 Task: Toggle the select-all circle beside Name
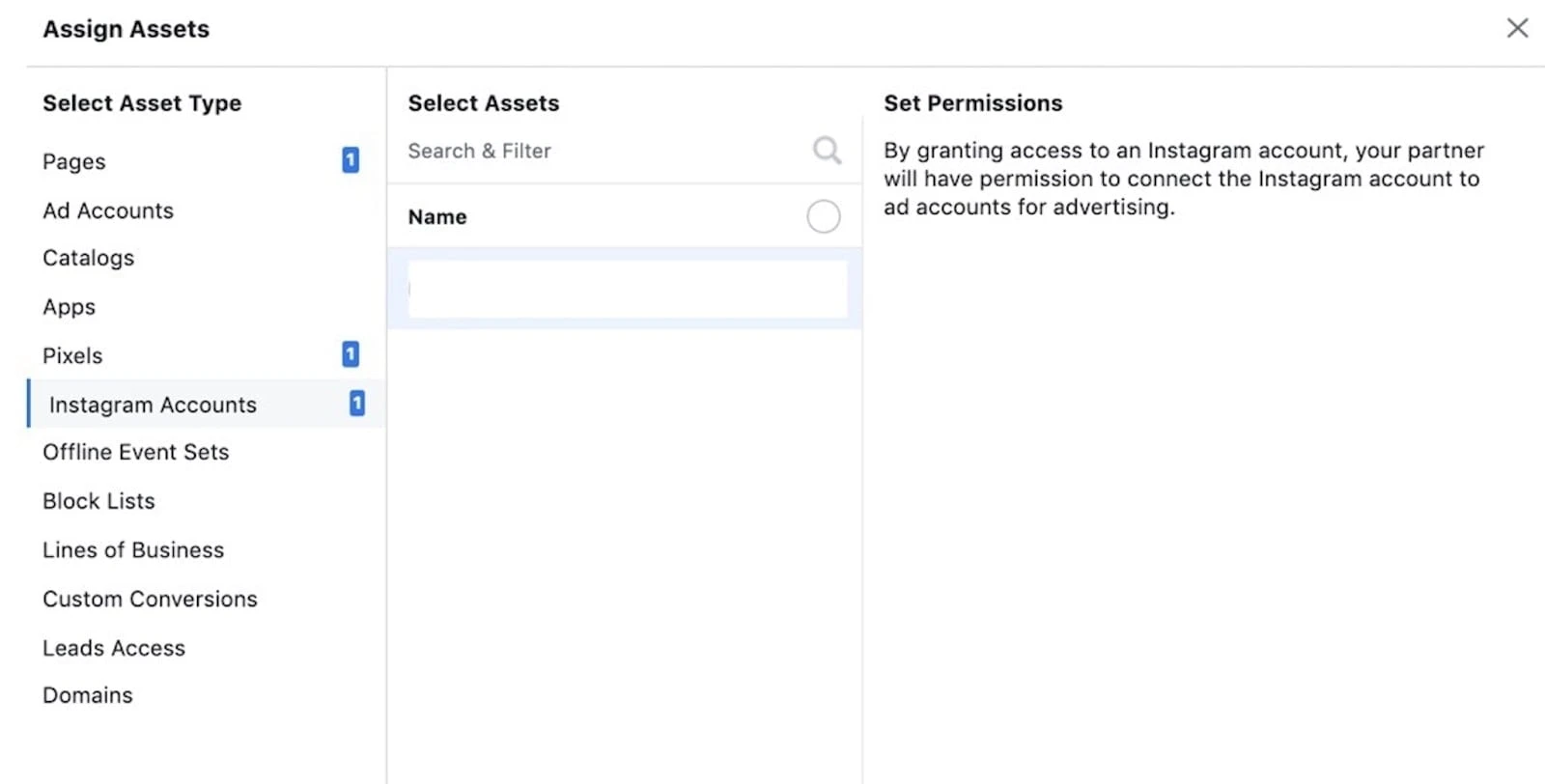pyautogui.click(x=823, y=216)
